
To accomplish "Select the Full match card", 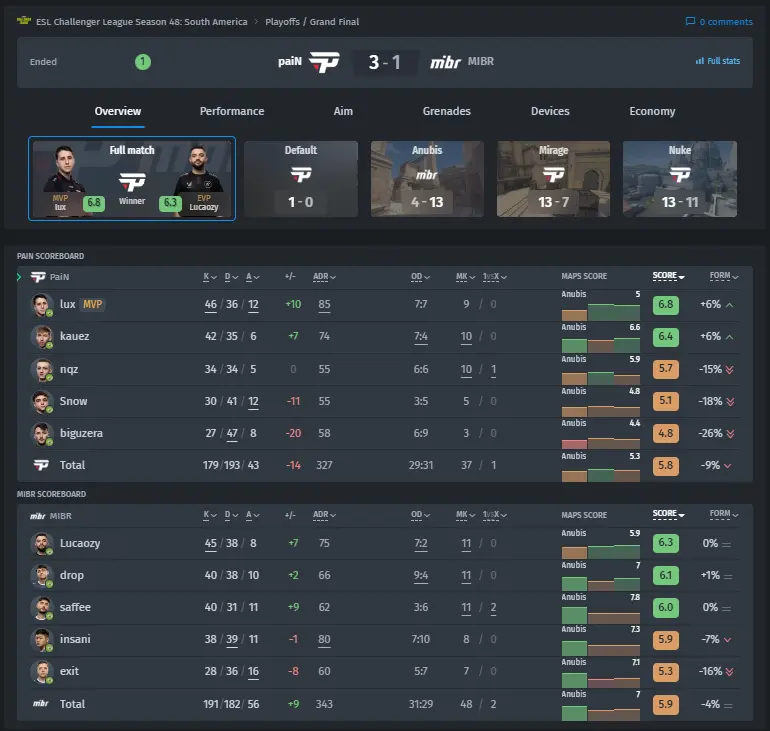I will [x=132, y=179].
